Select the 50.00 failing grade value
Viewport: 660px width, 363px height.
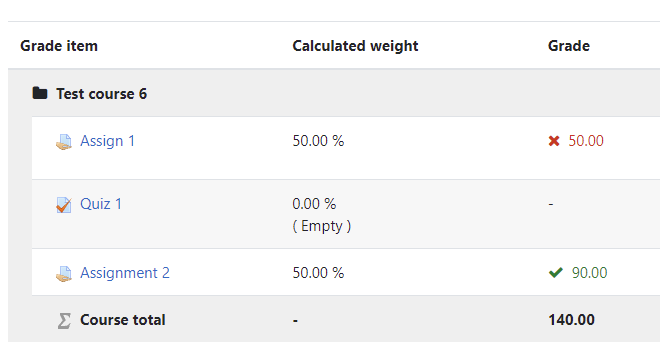(x=586, y=141)
